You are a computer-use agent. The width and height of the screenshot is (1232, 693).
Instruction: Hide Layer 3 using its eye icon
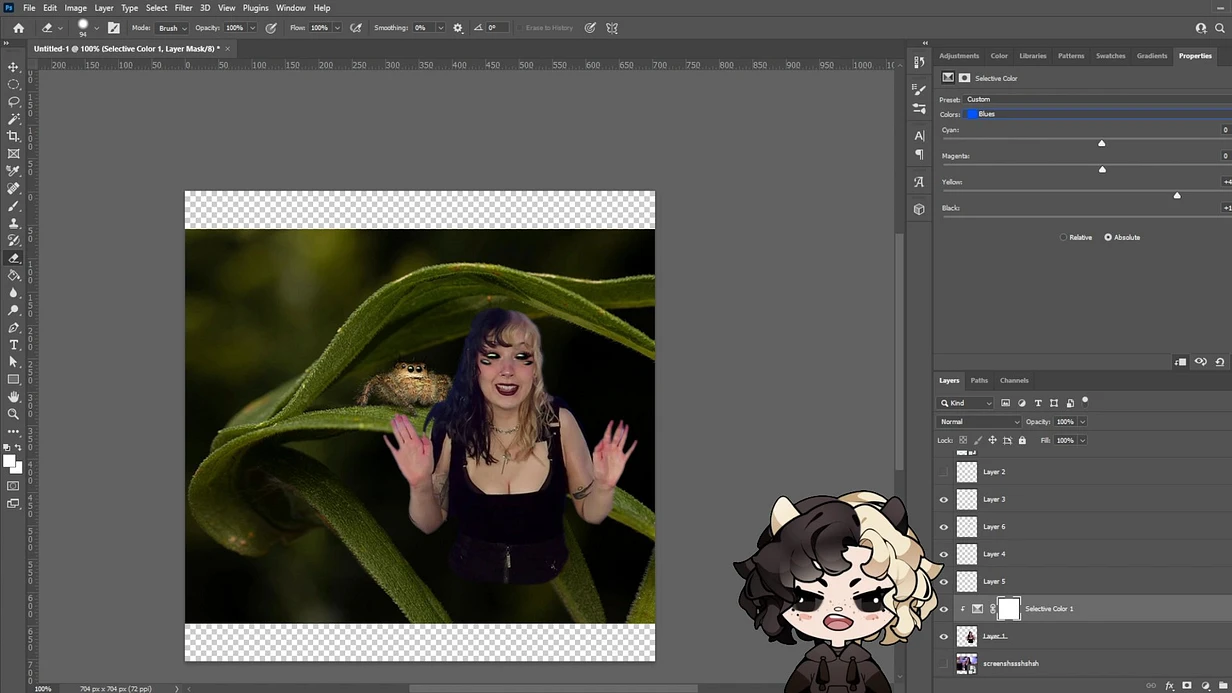pyautogui.click(x=943, y=499)
